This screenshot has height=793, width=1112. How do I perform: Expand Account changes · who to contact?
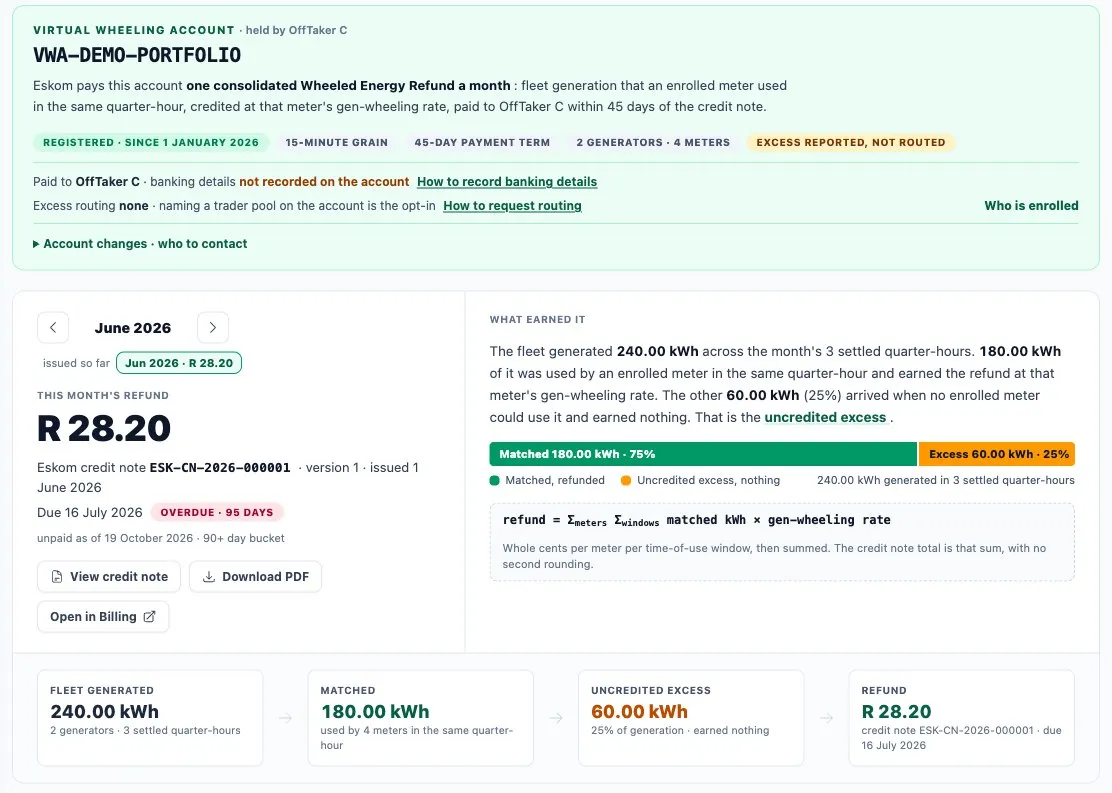[140, 243]
